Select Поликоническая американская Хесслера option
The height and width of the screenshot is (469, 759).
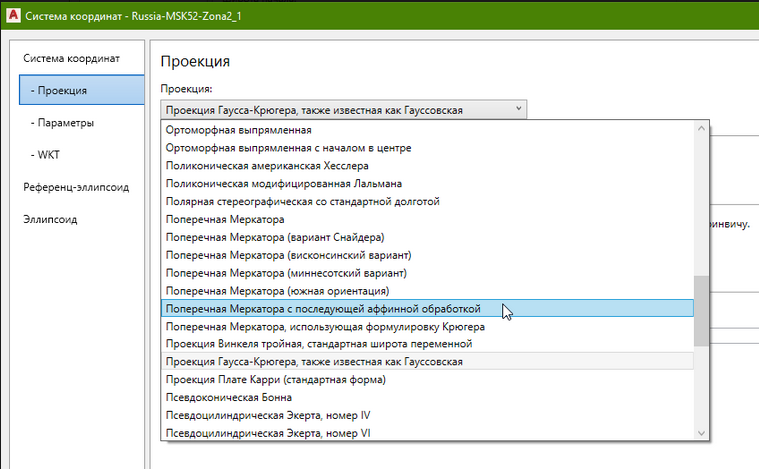pyautogui.click(x=268, y=166)
